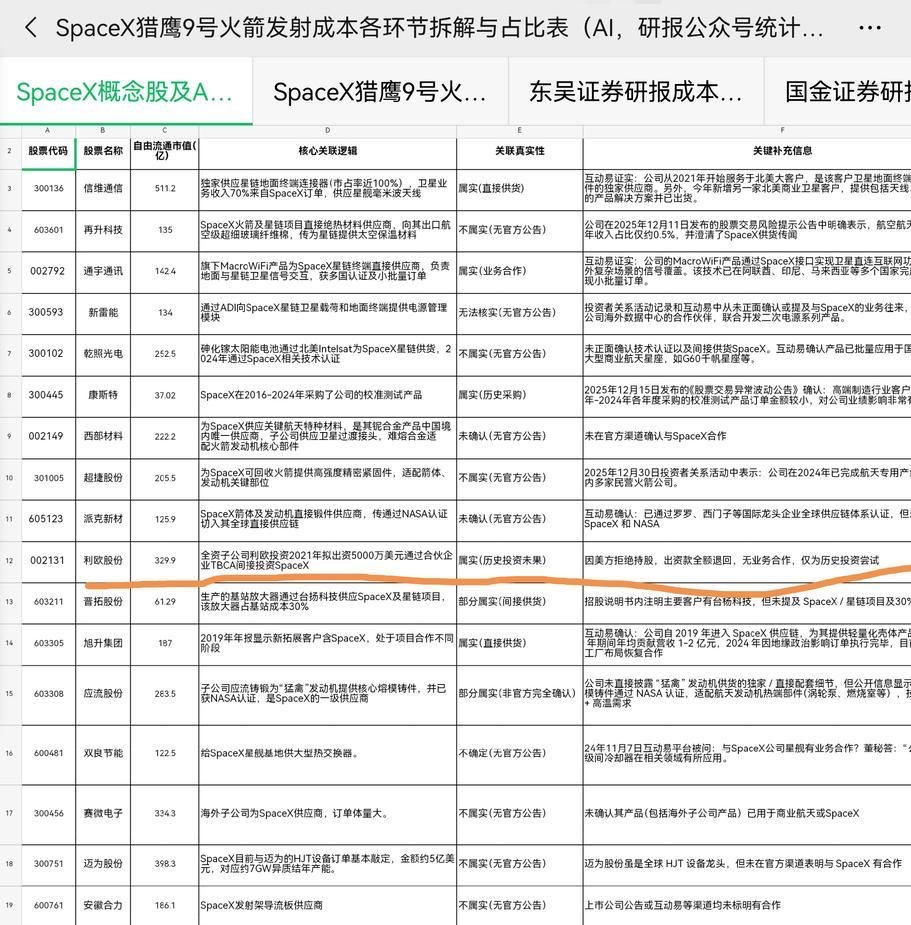Select the 关键补充信息 header cell
The width and height of the screenshot is (911, 925).
click(747, 151)
